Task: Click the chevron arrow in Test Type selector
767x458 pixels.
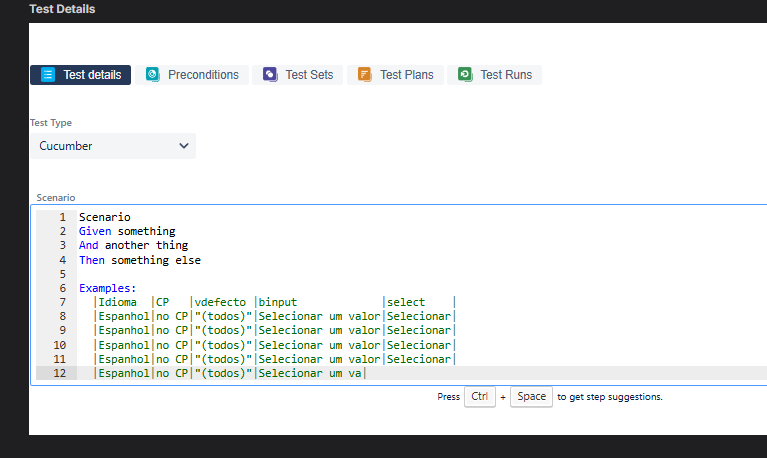Action: [183, 146]
